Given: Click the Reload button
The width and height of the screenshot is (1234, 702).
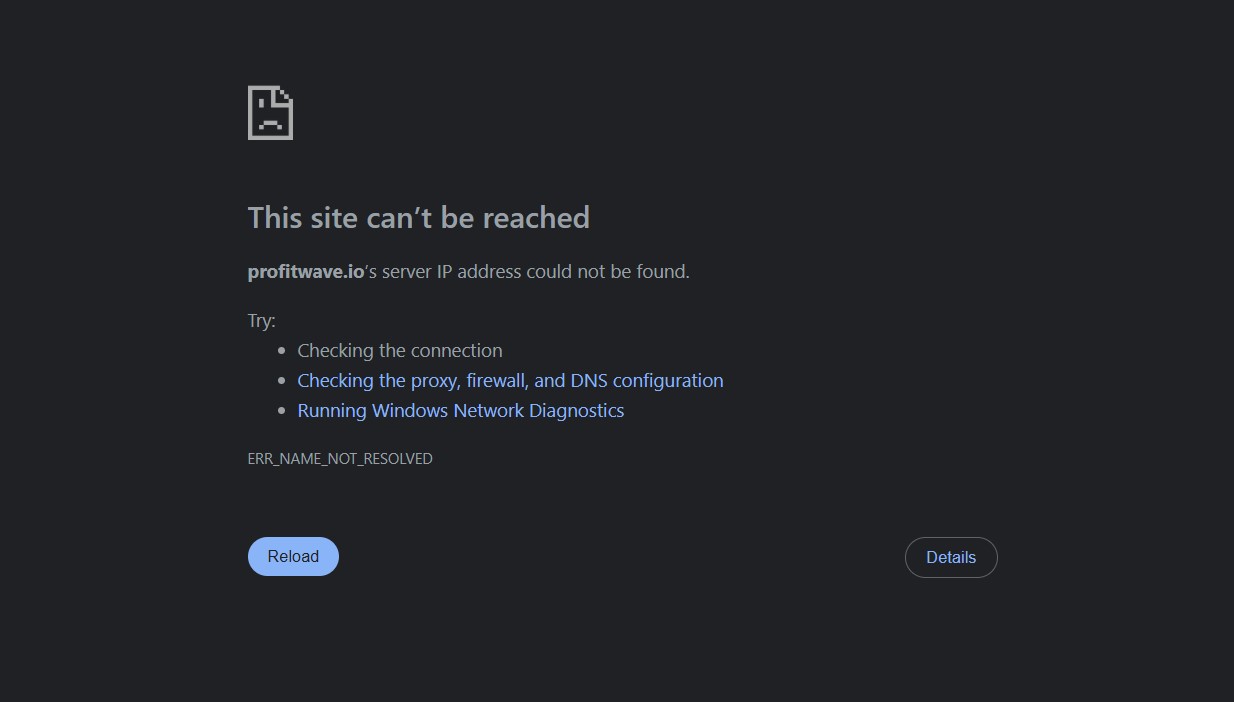Looking at the screenshot, I should click(x=293, y=557).
